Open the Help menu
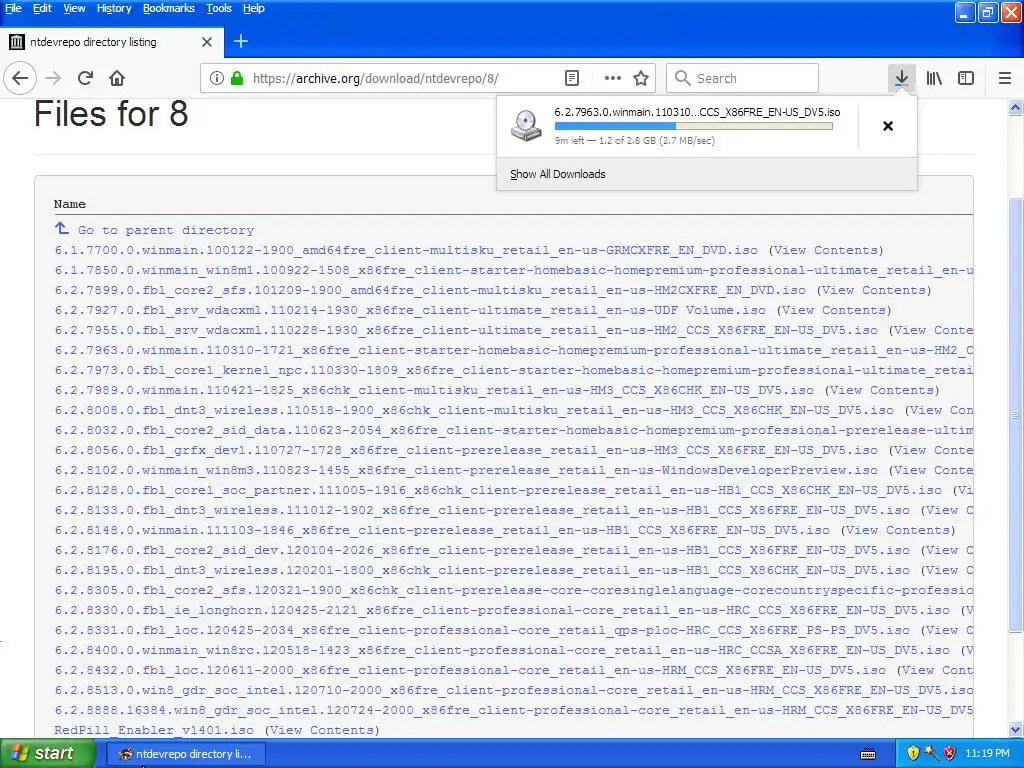The width and height of the screenshot is (1024, 768). 253,8
